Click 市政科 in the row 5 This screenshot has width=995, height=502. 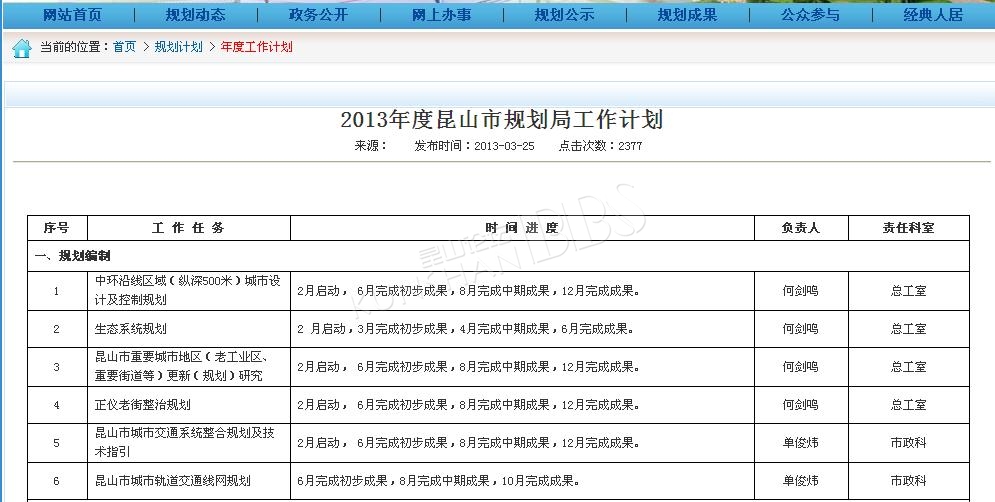[909, 442]
